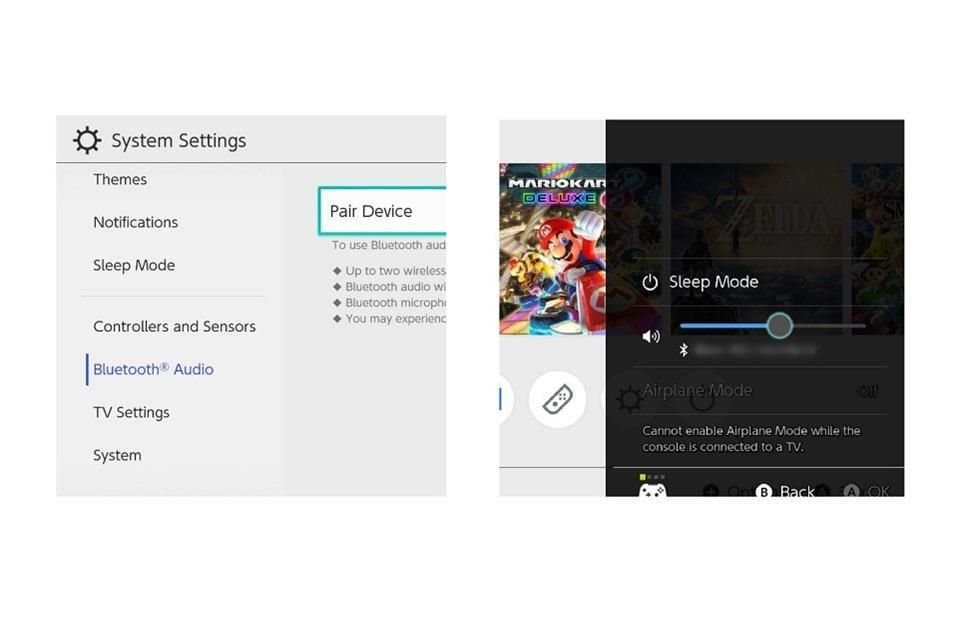Toggle Airplane Mode off switch
This screenshot has width=960, height=640.
[867, 391]
